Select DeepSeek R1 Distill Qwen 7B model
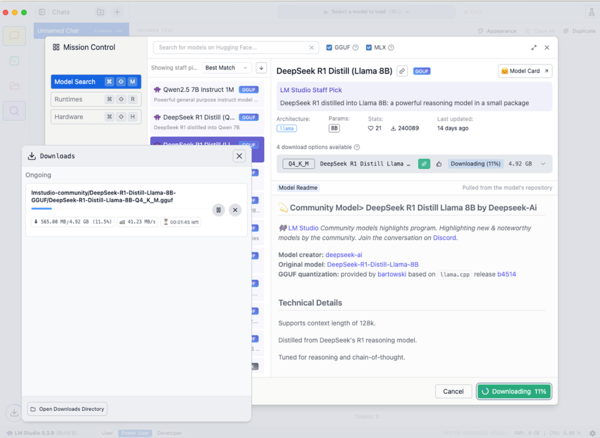This screenshot has height=438, width=600. coord(207,122)
